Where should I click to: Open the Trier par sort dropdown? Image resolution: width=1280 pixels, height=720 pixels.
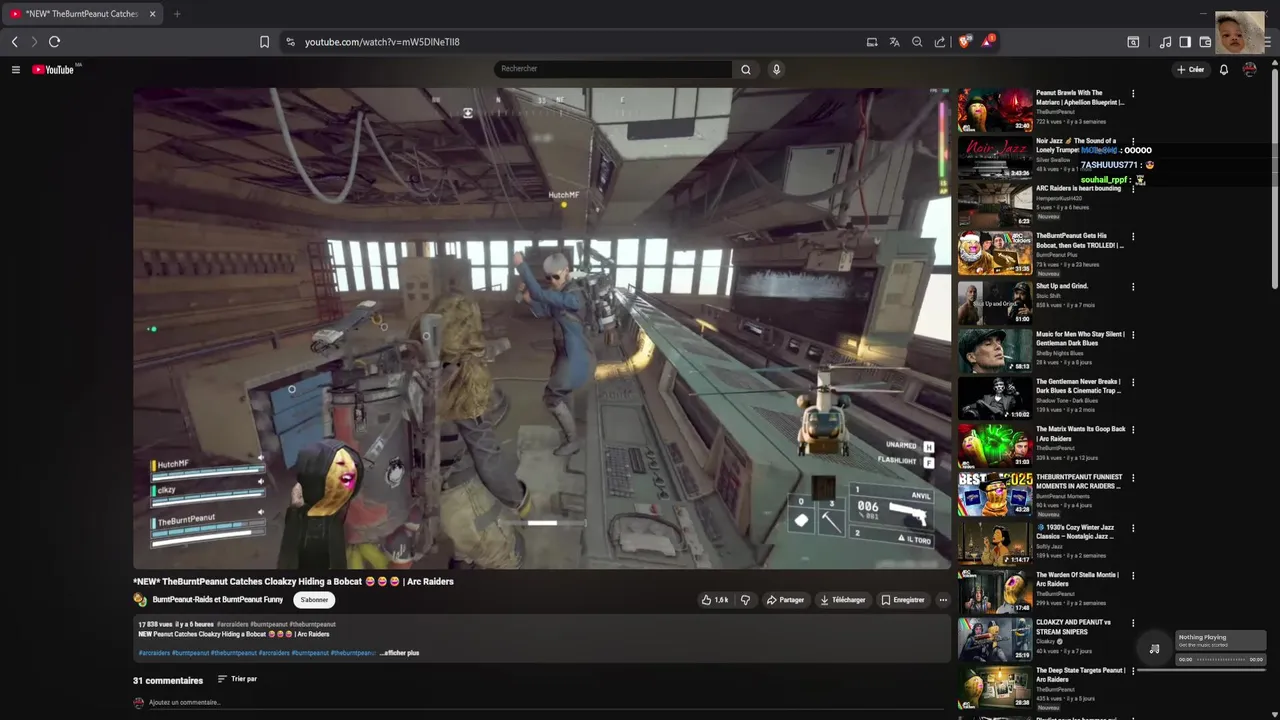[237, 679]
